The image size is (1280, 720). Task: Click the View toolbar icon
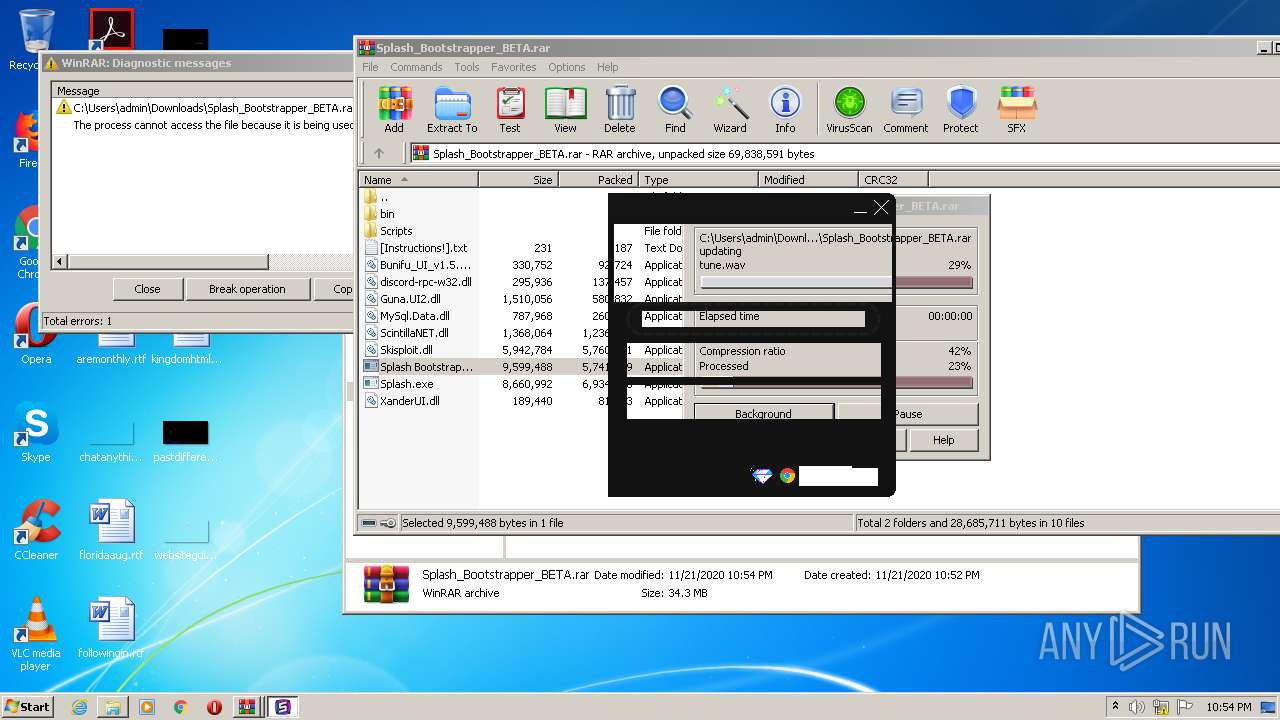(565, 110)
